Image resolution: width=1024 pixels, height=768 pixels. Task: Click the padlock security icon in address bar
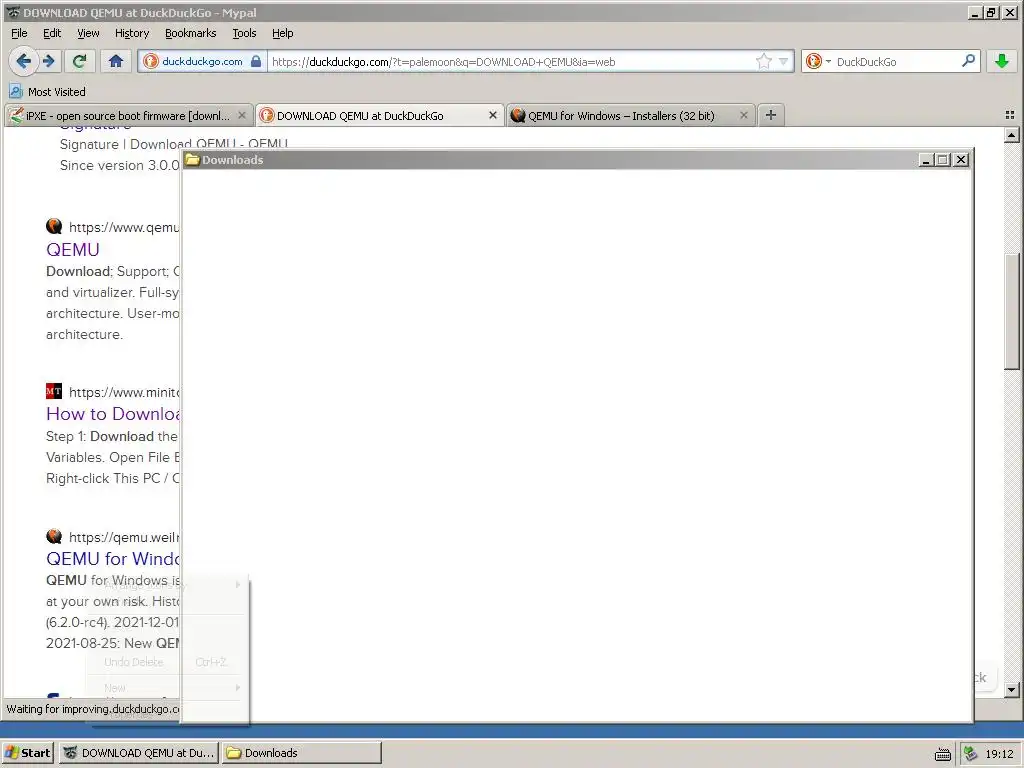click(256, 61)
